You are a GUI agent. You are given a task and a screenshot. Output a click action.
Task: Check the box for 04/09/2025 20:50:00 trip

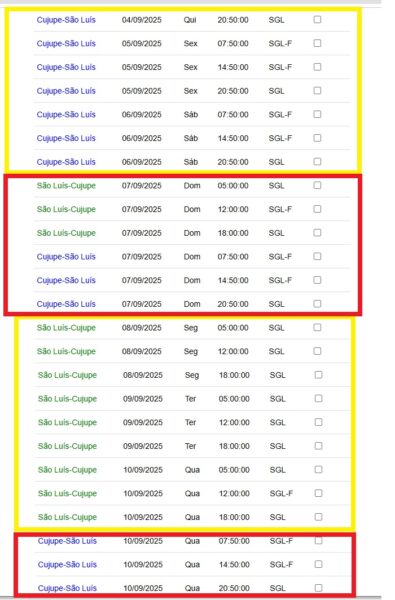[317, 20]
